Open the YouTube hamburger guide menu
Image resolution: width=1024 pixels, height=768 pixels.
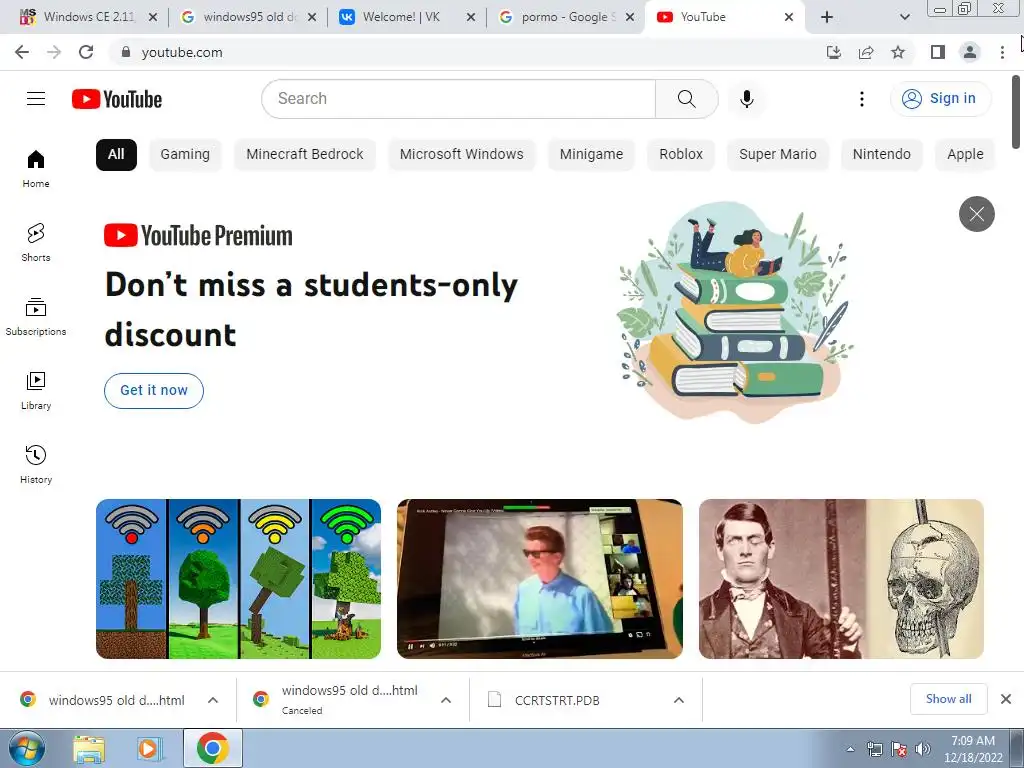pos(36,99)
